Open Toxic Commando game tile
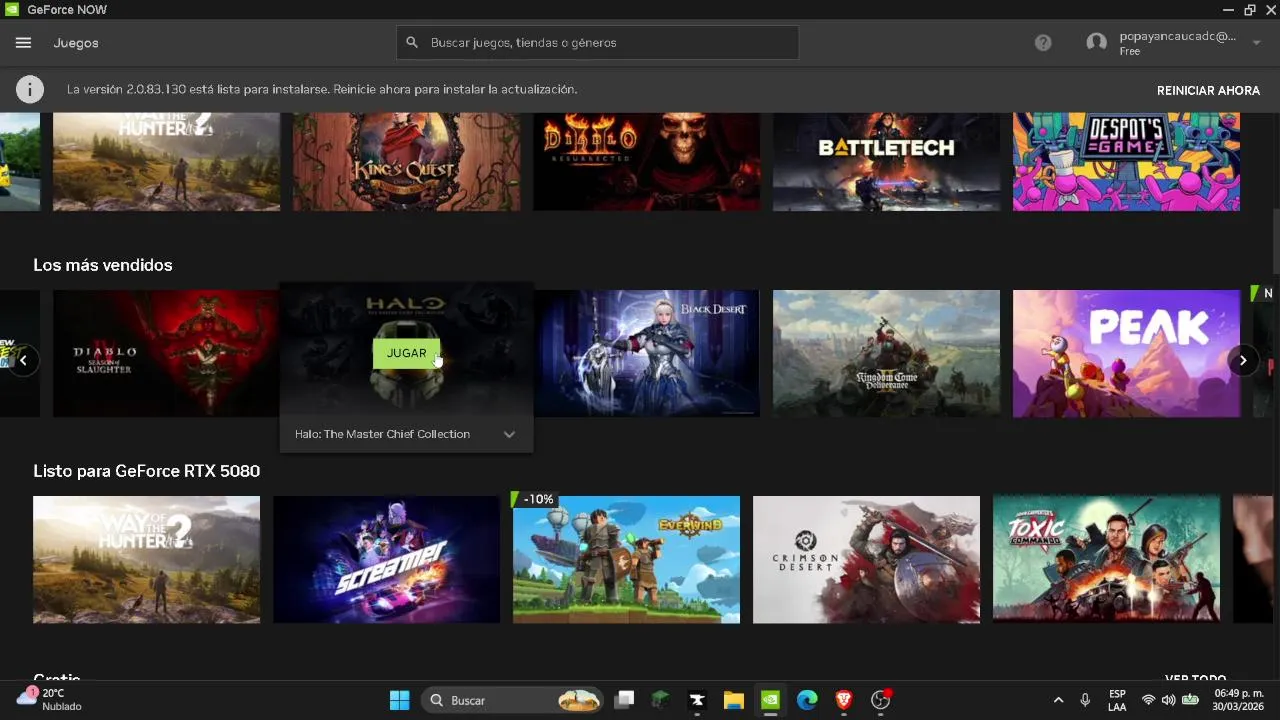The width and height of the screenshot is (1280, 720). [x=1106, y=560]
